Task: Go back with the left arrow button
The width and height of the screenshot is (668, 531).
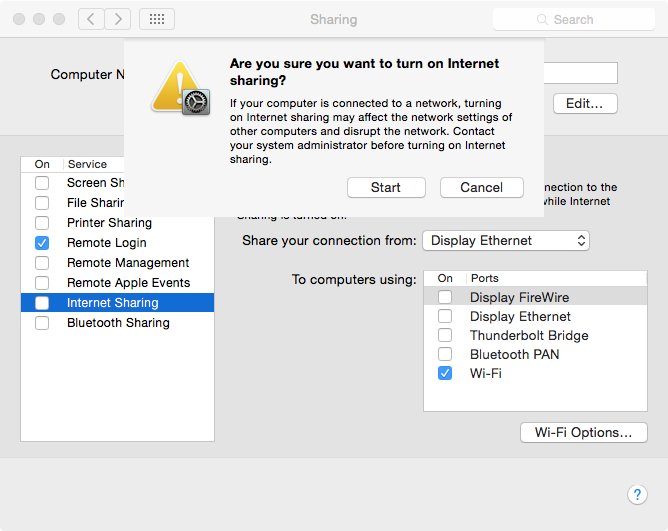Action: coord(91,19)
